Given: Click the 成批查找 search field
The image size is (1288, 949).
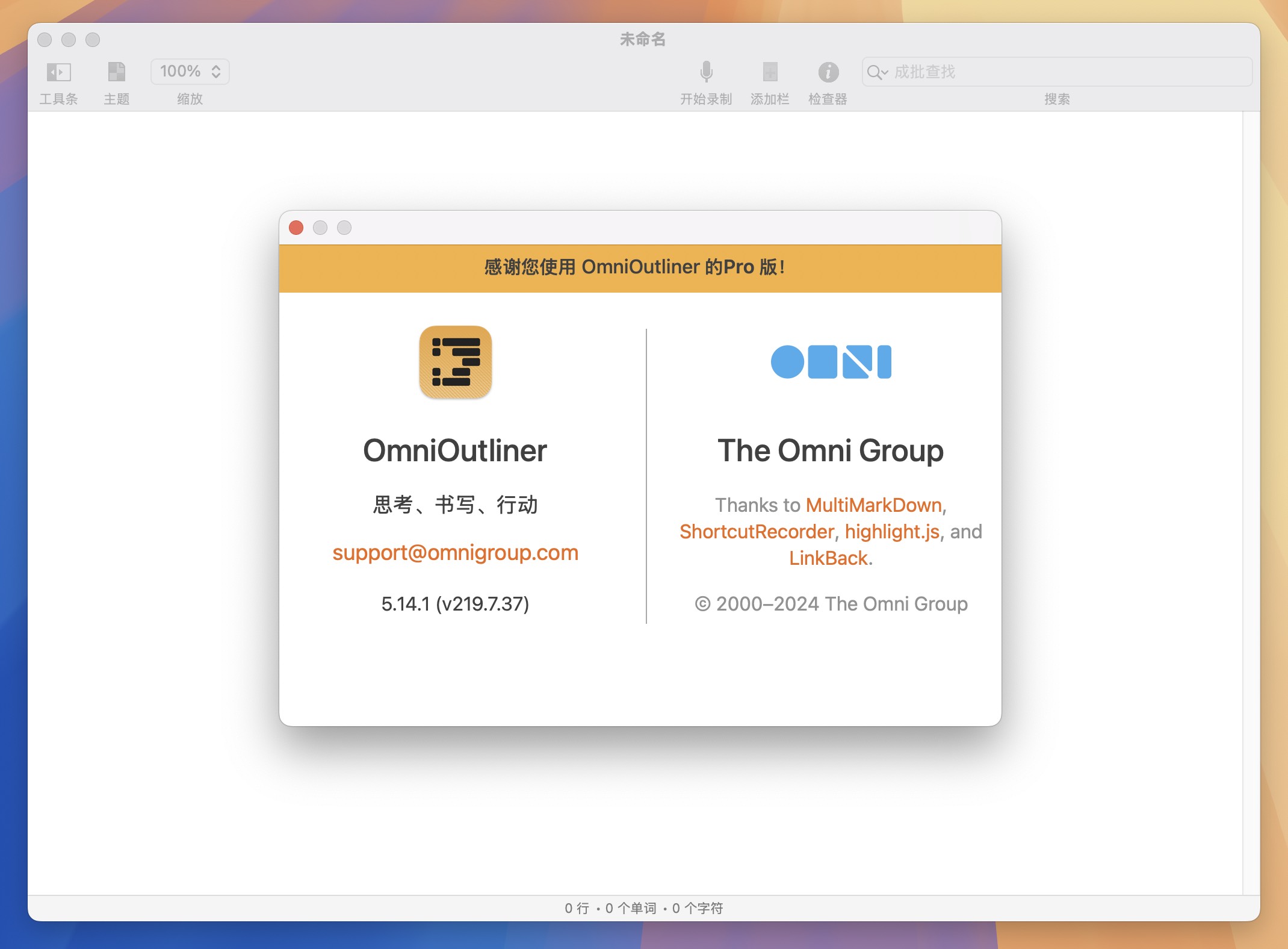Looking at the screenshot, I should (1057, 72).
